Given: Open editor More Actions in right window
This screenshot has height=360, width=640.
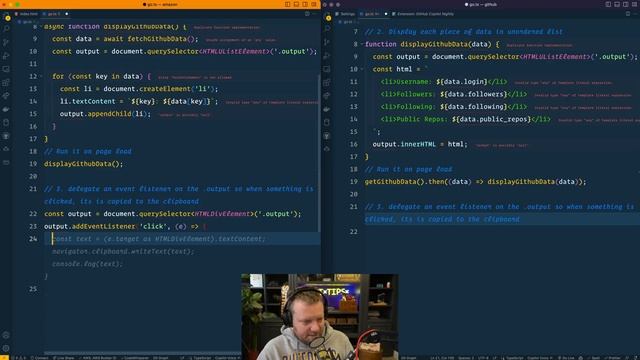Looking at the screenshot, I should (x=635, y=14).
